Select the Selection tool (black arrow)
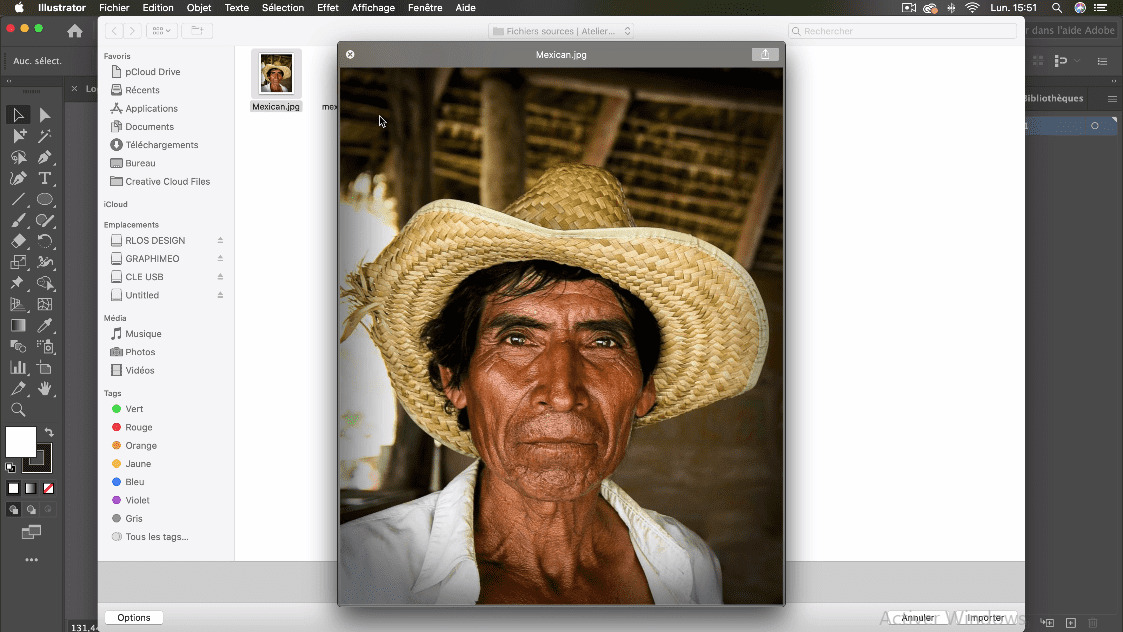 (x=18, y=115)
